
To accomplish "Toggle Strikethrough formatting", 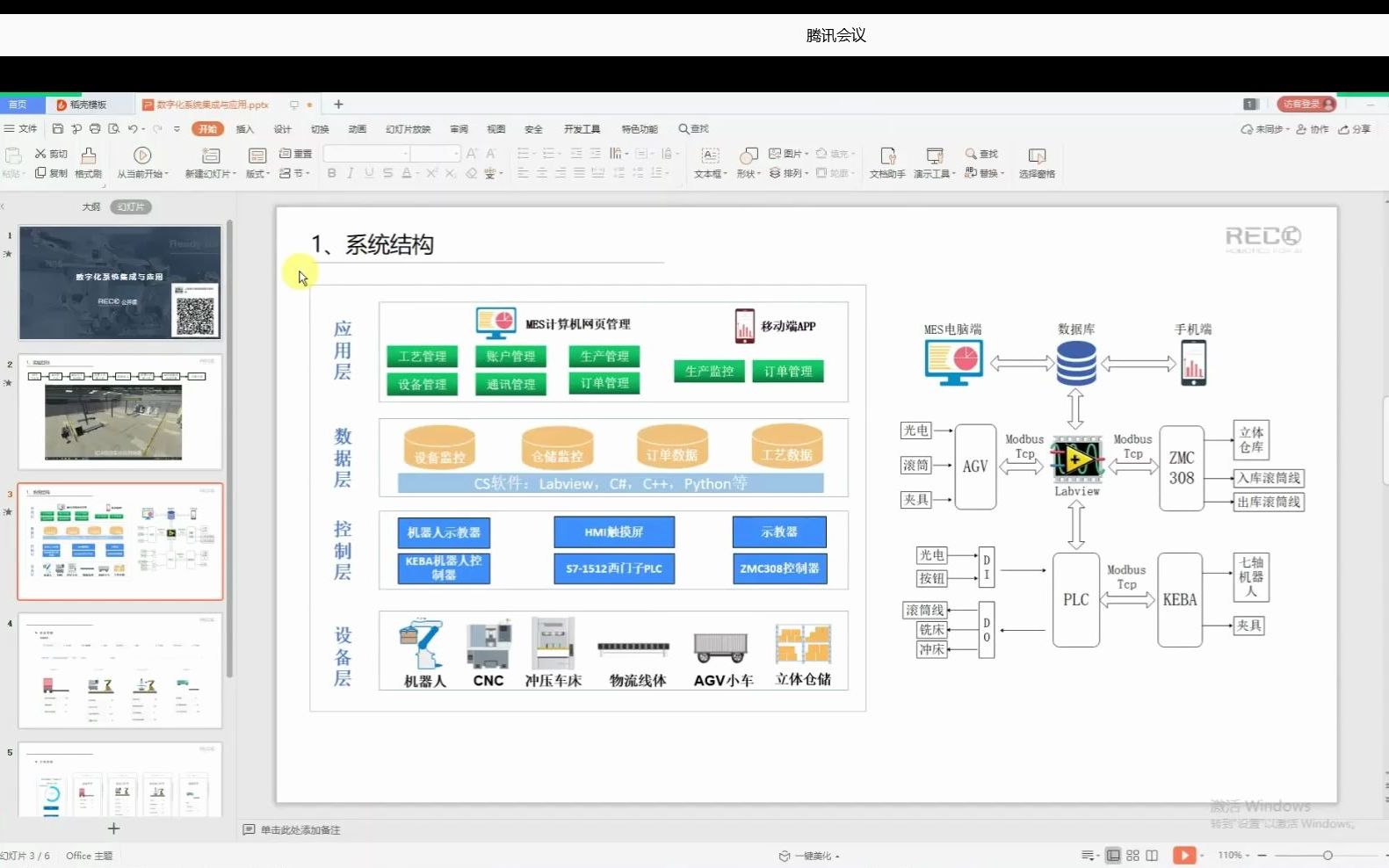I will point(387,173).
